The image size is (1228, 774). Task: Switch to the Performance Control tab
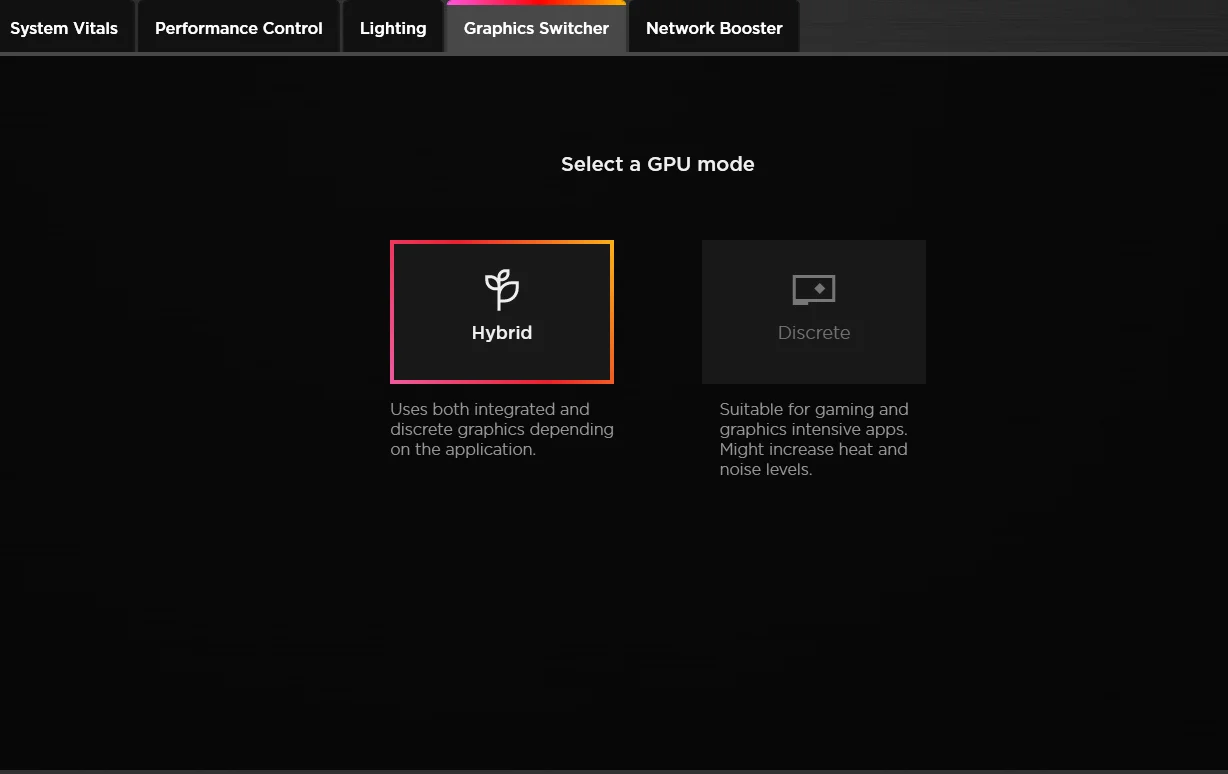pos(239,28)
